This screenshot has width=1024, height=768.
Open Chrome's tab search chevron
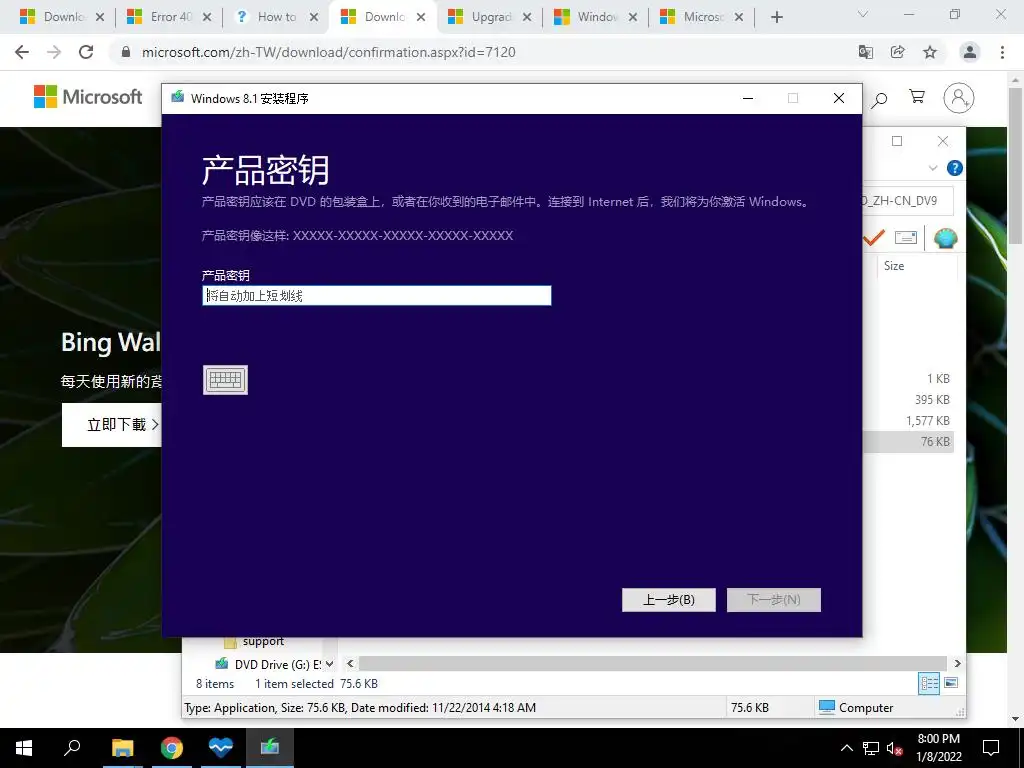point(863,14)
